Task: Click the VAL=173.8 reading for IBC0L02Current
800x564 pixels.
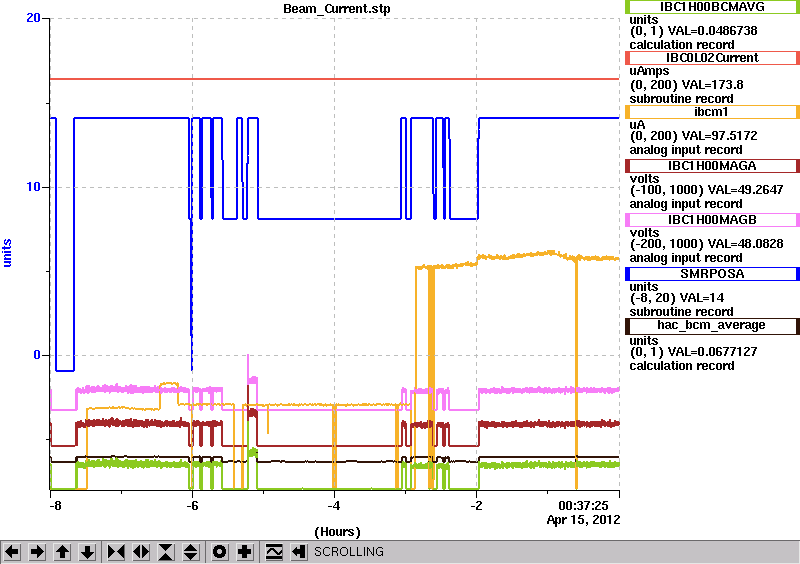Action: click(x=712, y=85)
